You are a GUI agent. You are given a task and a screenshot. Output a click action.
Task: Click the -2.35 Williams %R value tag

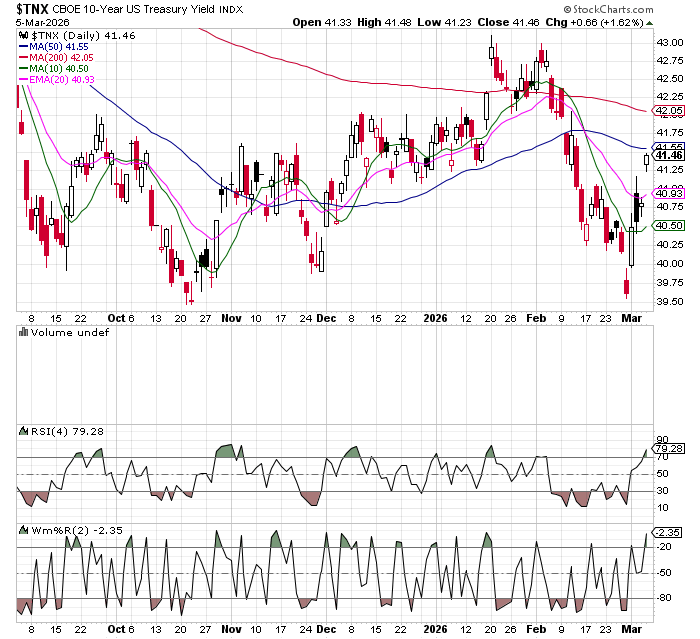tap(667, 532)
